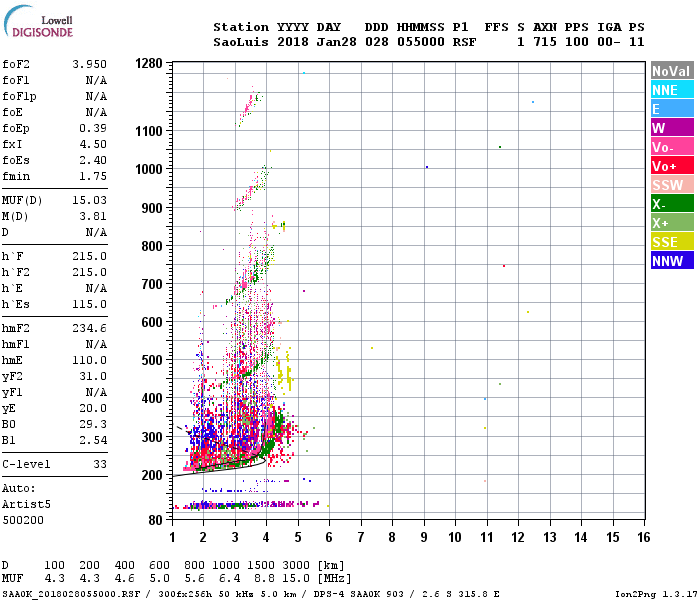
Task: Click the 1280 km height axis label
Action: pos(149,63)
